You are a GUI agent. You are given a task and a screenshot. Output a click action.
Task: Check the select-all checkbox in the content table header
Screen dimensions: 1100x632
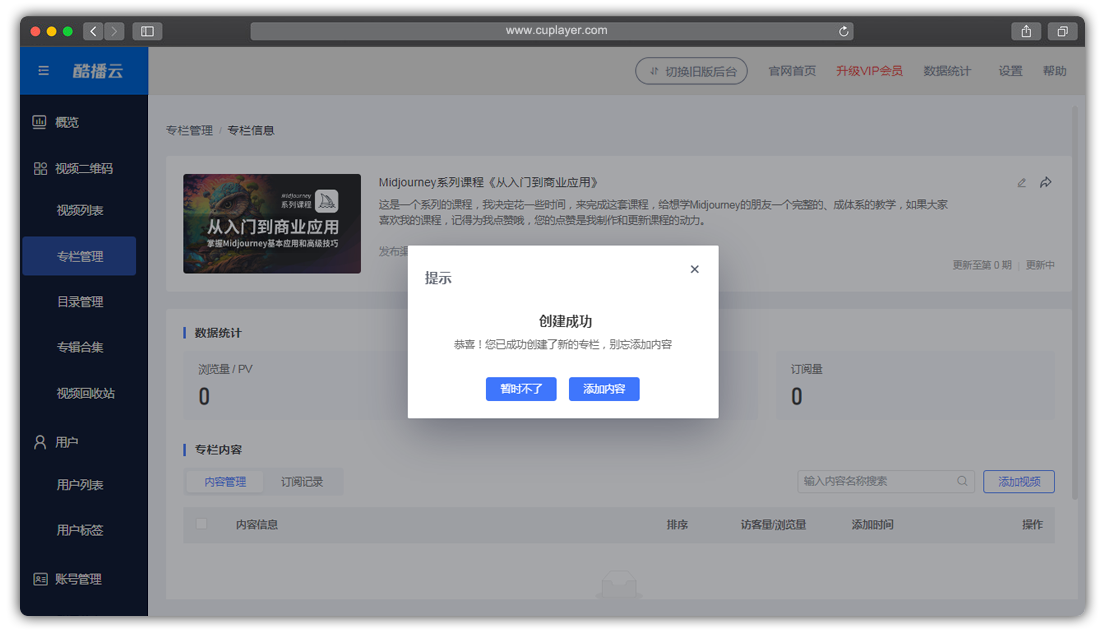(202, 524)
